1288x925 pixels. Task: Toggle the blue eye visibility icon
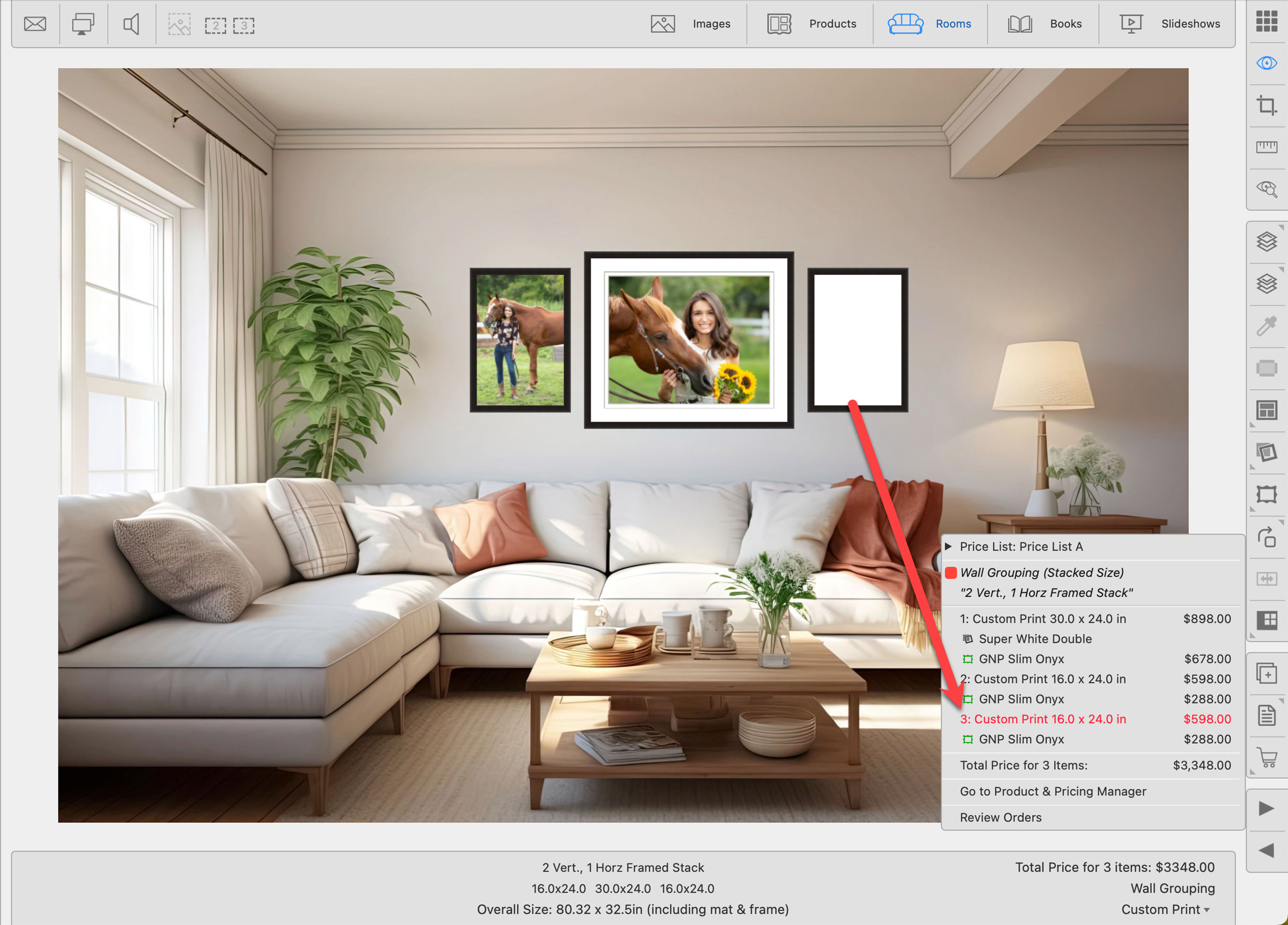point(1266,63)
